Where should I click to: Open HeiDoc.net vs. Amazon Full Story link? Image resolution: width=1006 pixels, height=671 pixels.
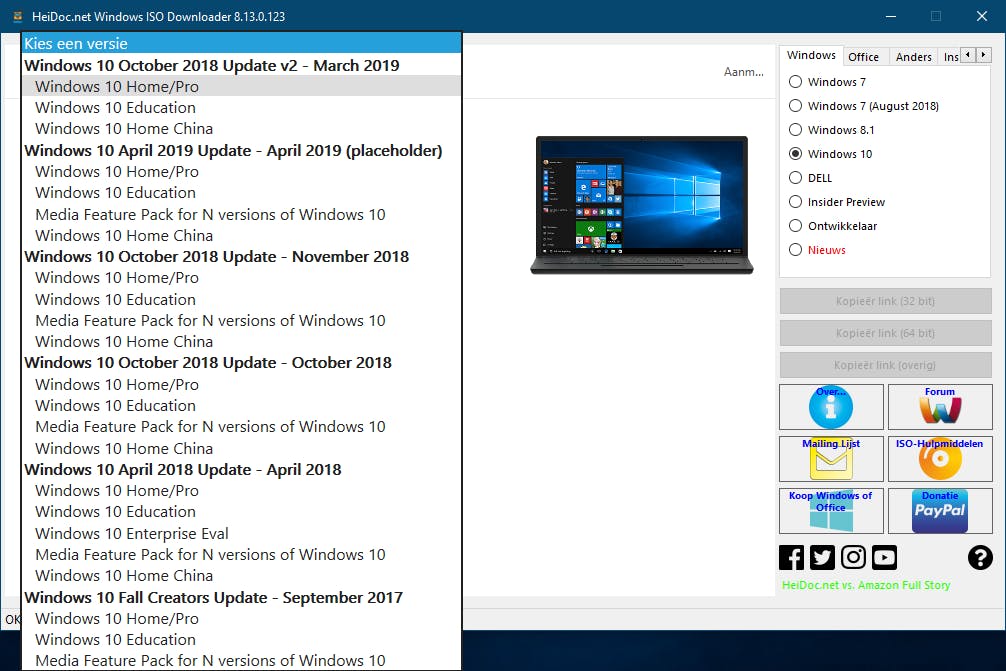(x=866, y=585)
